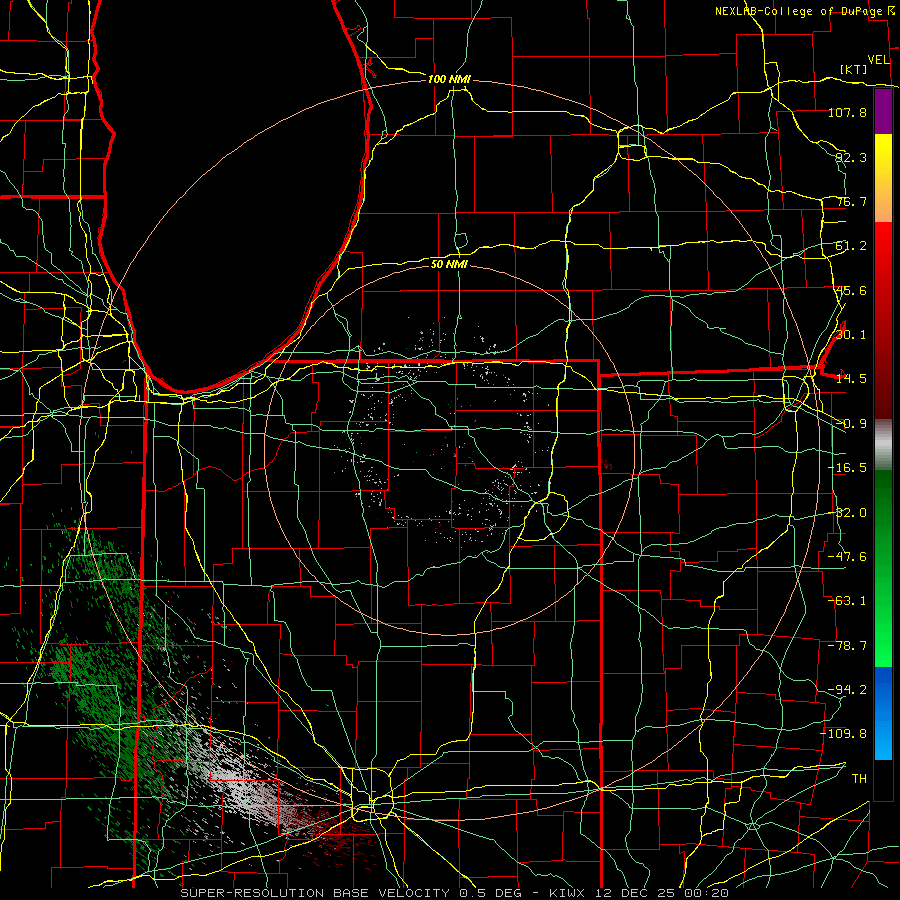Click the [KT] units label
Screen dimensions: 900x900
tap(854, 69)
